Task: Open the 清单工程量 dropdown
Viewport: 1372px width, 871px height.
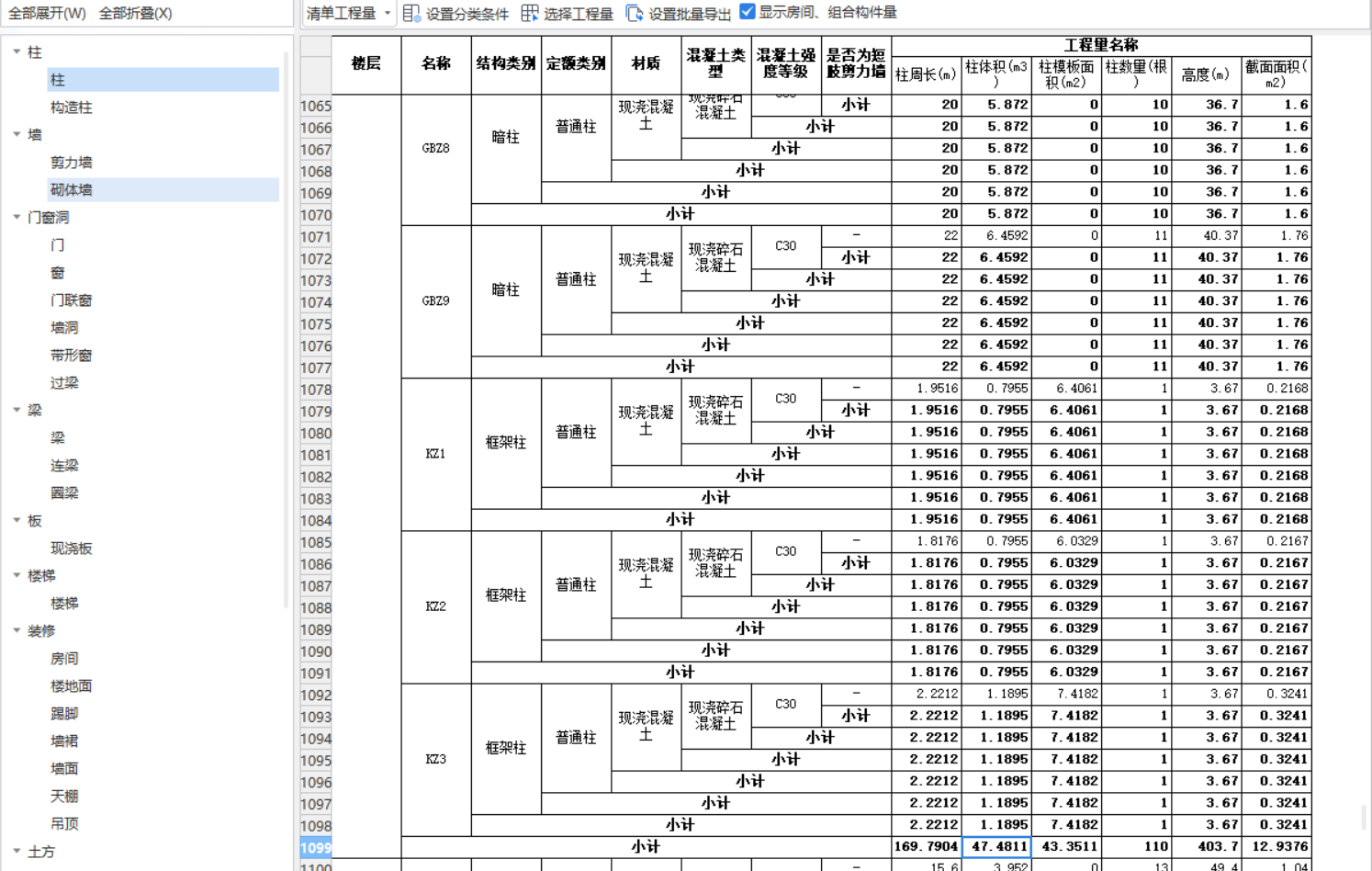Action: tap(348, 13)
